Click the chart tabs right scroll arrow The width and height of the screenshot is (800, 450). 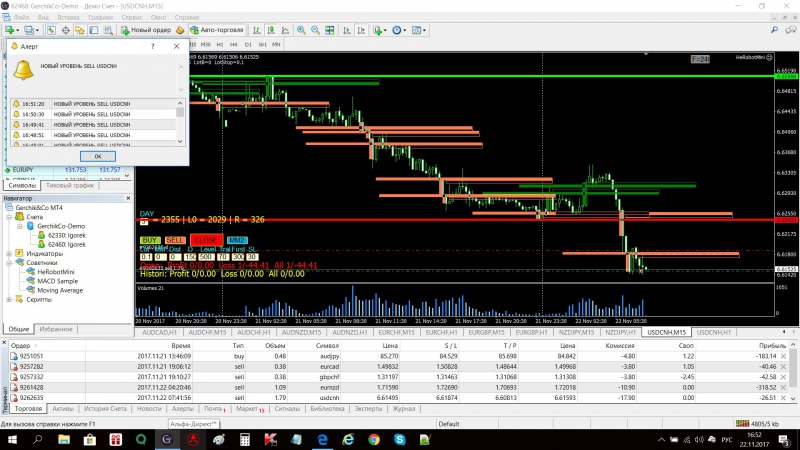coord(794,332)
